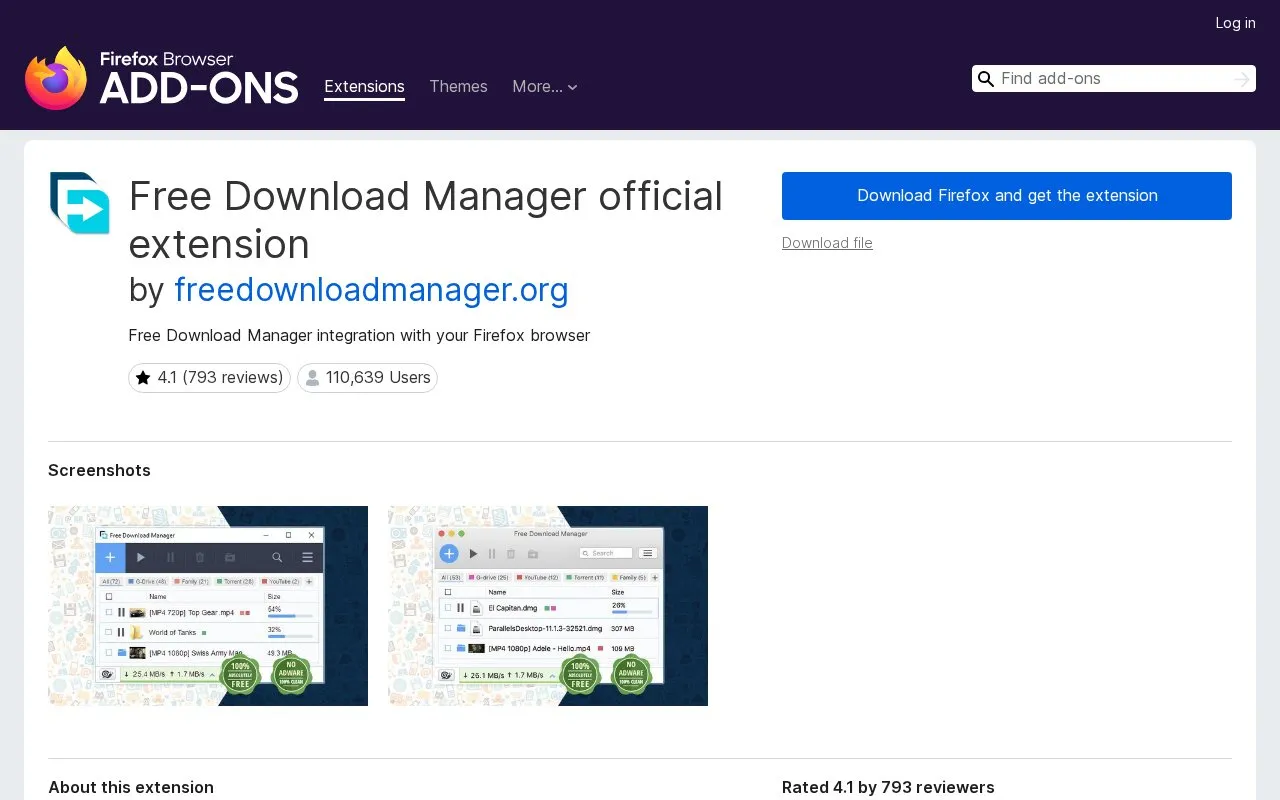
Task: Click the Free Download Manager extension icon
Action: pos(79,203)
